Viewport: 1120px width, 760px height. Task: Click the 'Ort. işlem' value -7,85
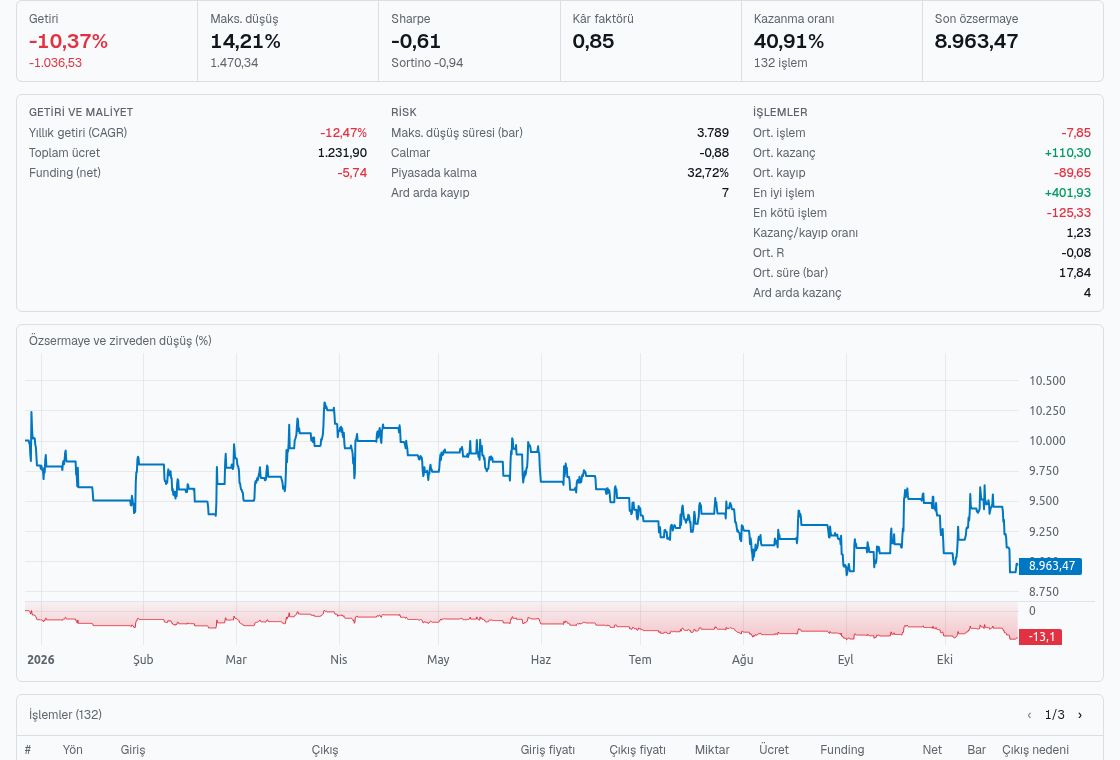(x=1076, y=133)
